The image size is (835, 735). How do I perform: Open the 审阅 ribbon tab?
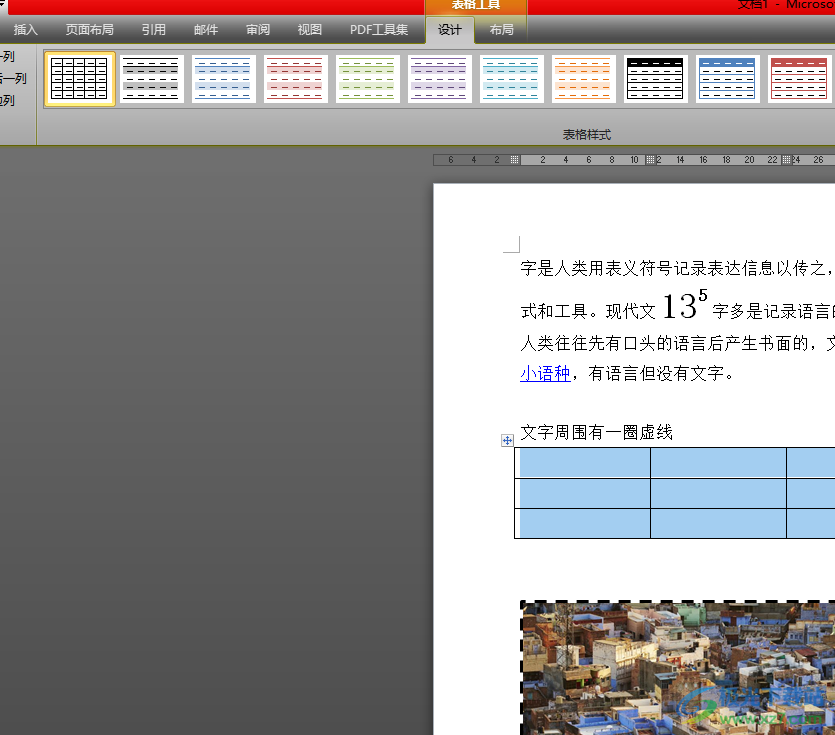(x=258, y=30)
